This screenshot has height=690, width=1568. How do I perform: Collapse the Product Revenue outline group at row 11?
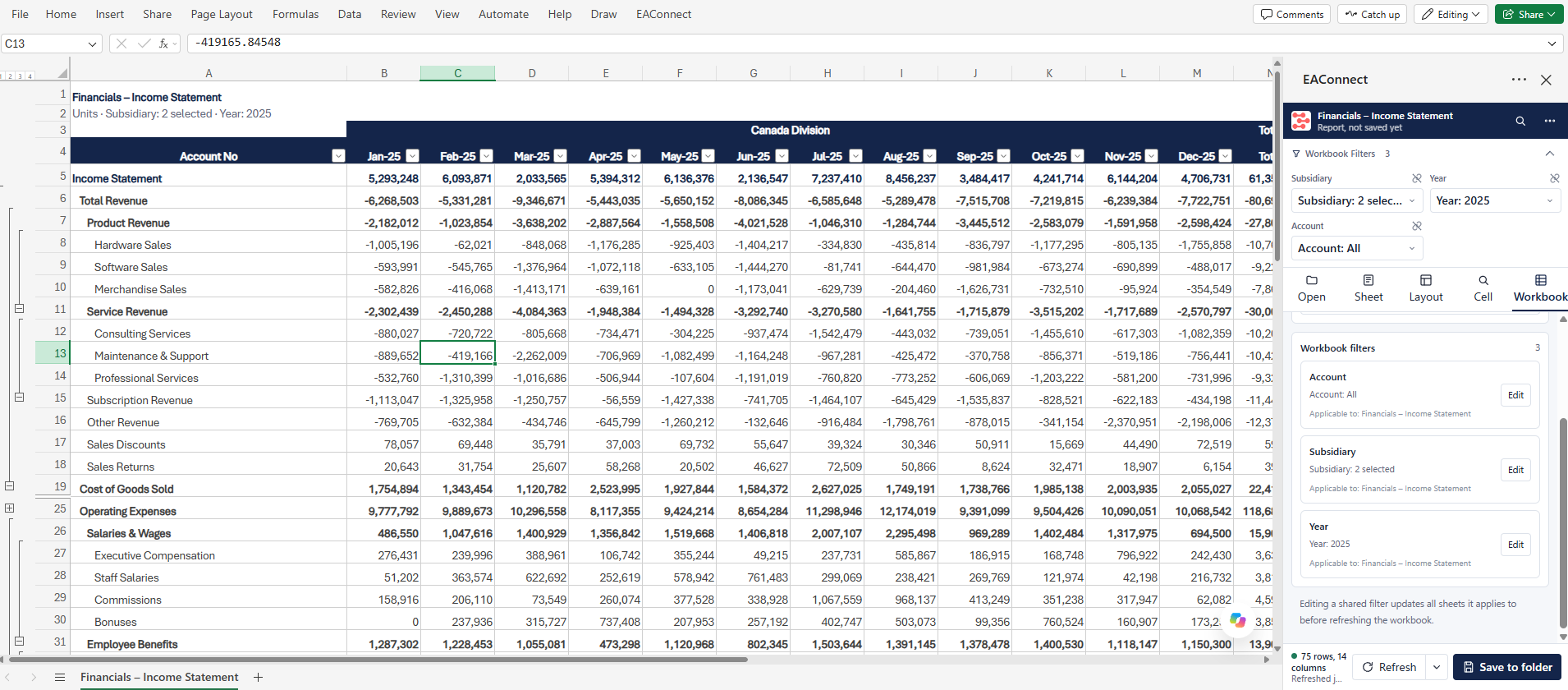point(19,309)
